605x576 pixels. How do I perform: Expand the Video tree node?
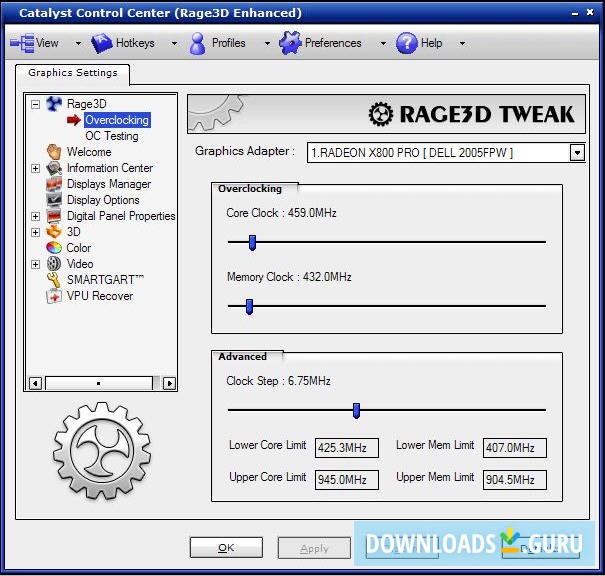click(x=35, y=264)
